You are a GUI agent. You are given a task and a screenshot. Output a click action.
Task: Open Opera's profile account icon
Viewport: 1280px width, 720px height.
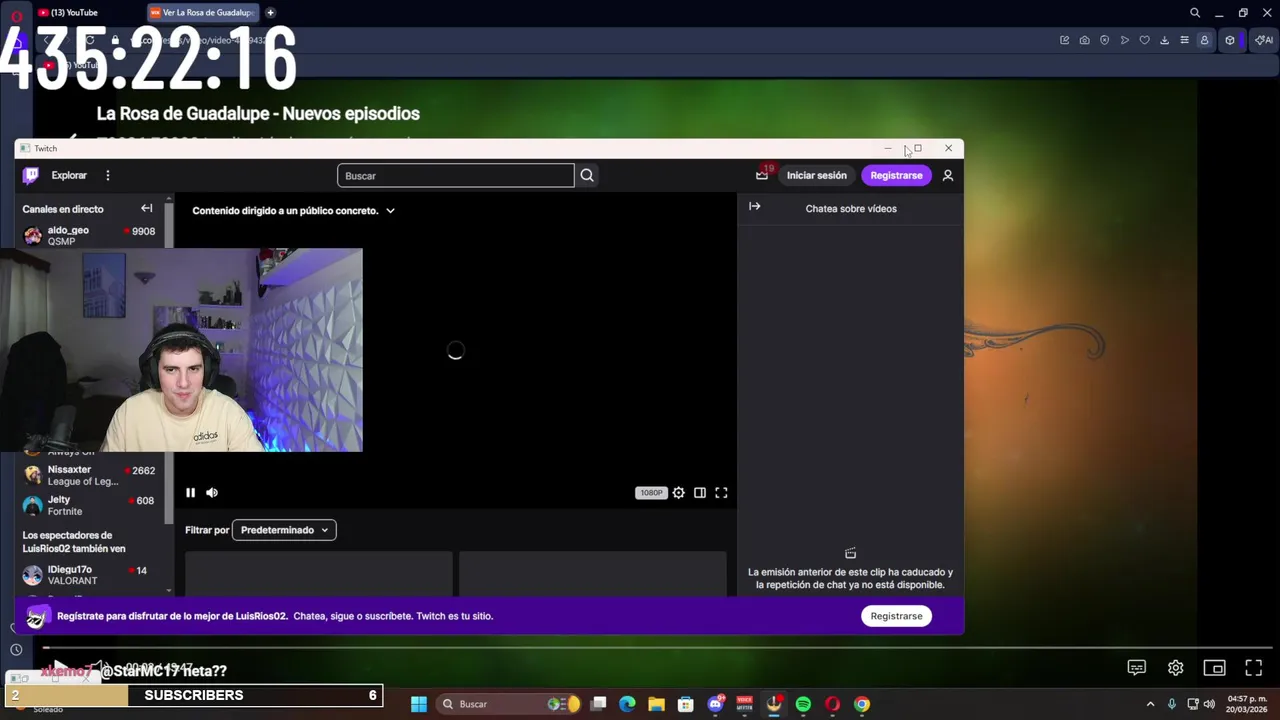pyautogui.click(x=1204, y=40)
